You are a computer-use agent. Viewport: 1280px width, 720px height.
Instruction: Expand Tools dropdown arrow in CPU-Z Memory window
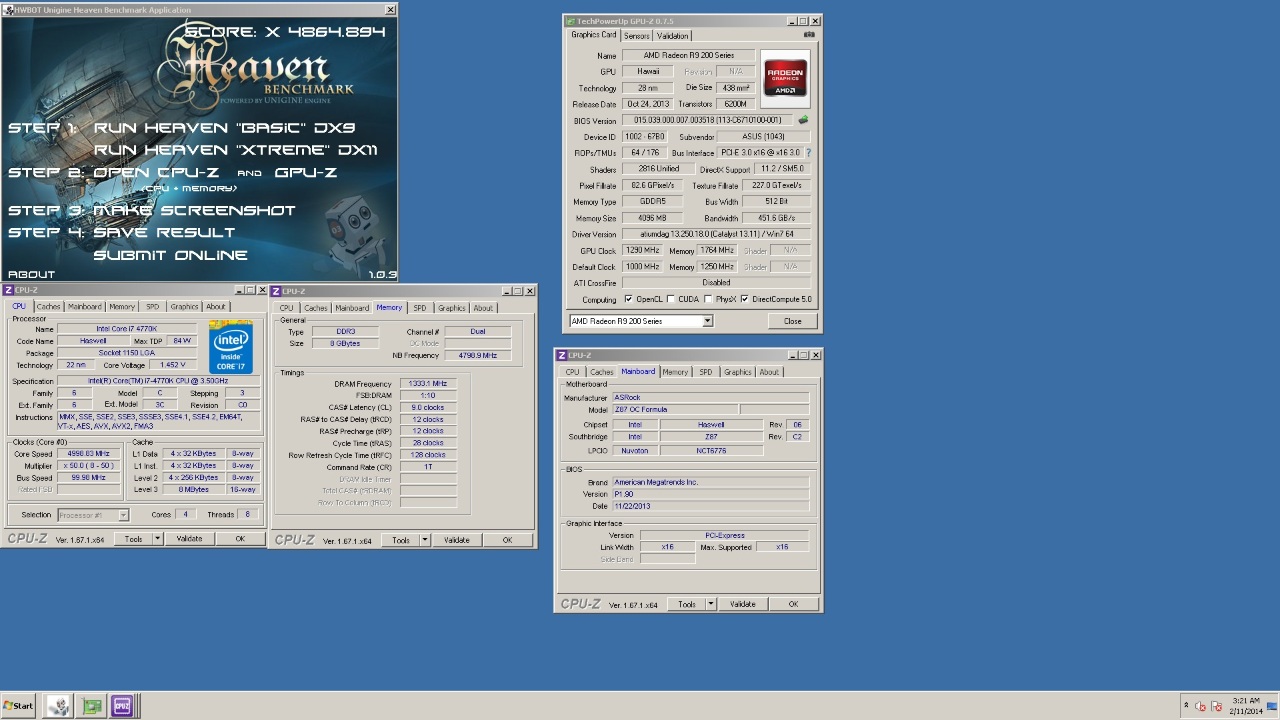point(424,540)
